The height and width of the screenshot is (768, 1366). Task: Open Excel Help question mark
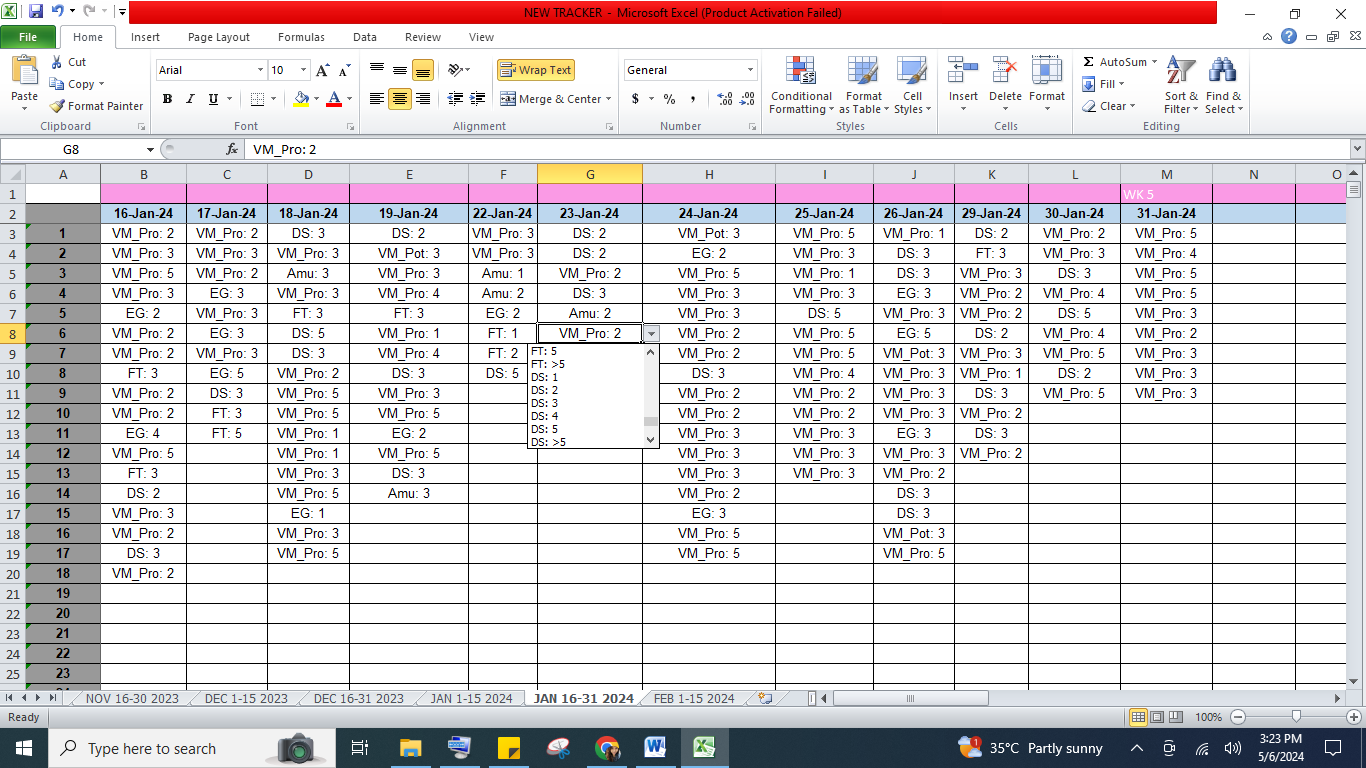pos(1289,37)
